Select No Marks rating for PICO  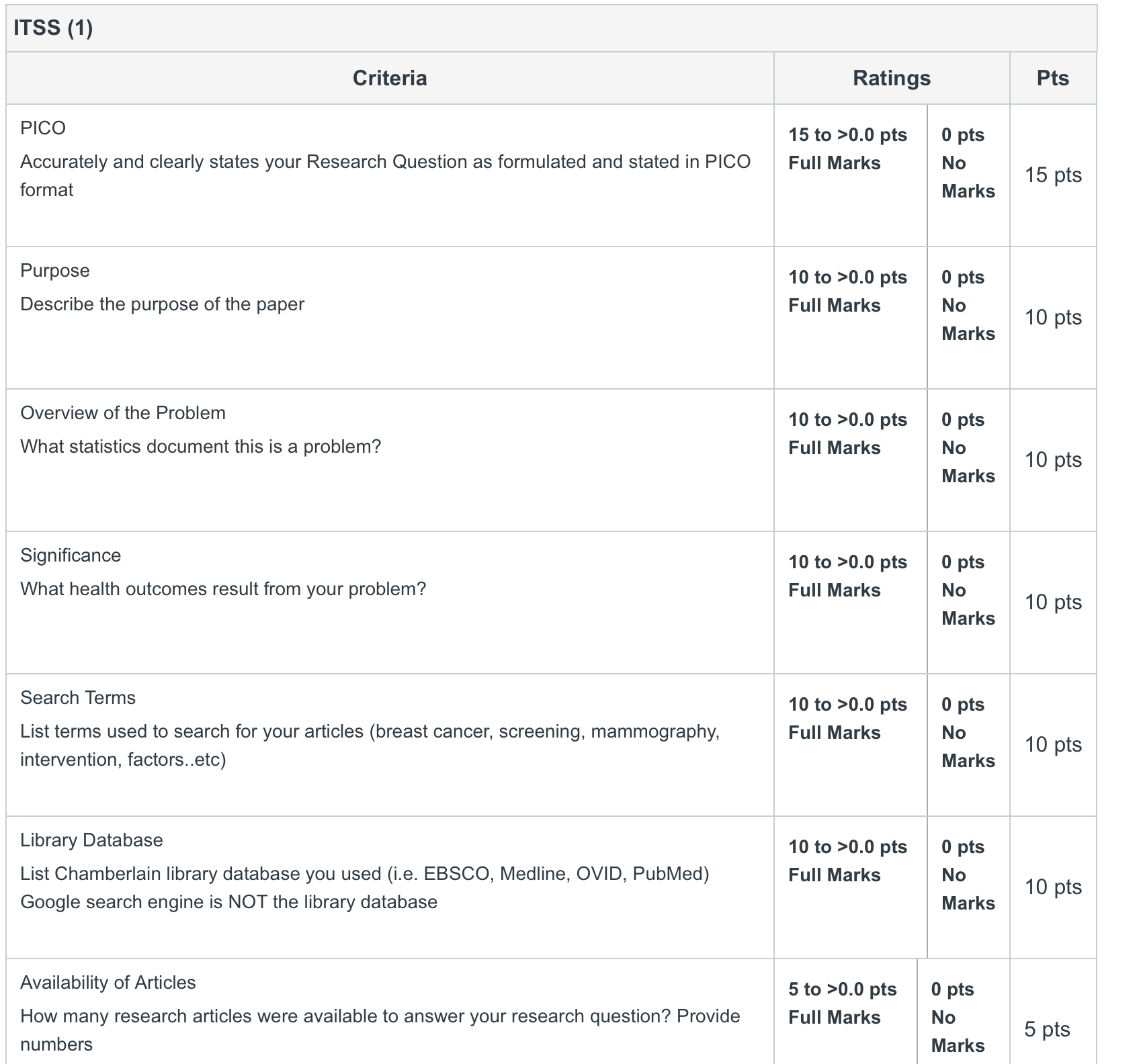[968, 175]
